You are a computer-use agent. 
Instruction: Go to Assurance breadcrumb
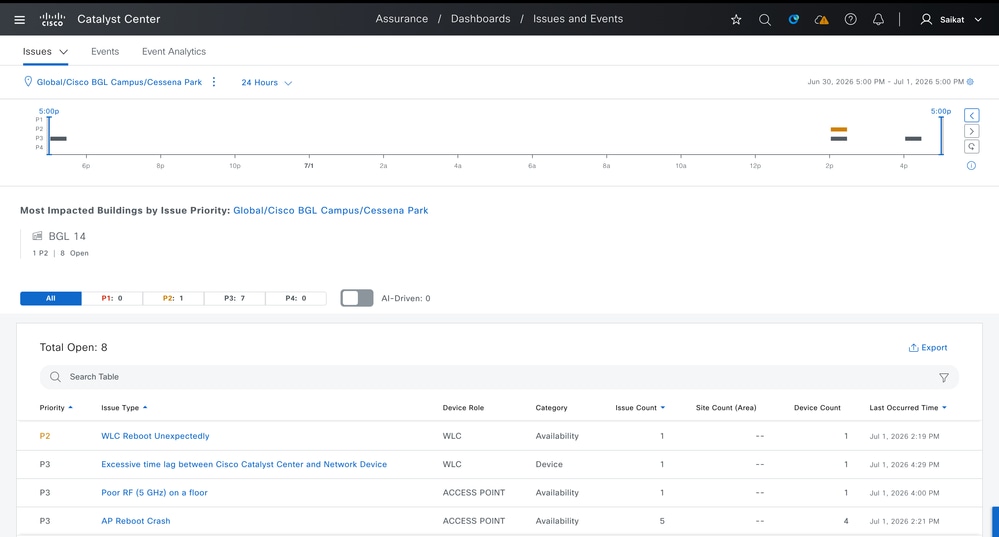[401, 19]
